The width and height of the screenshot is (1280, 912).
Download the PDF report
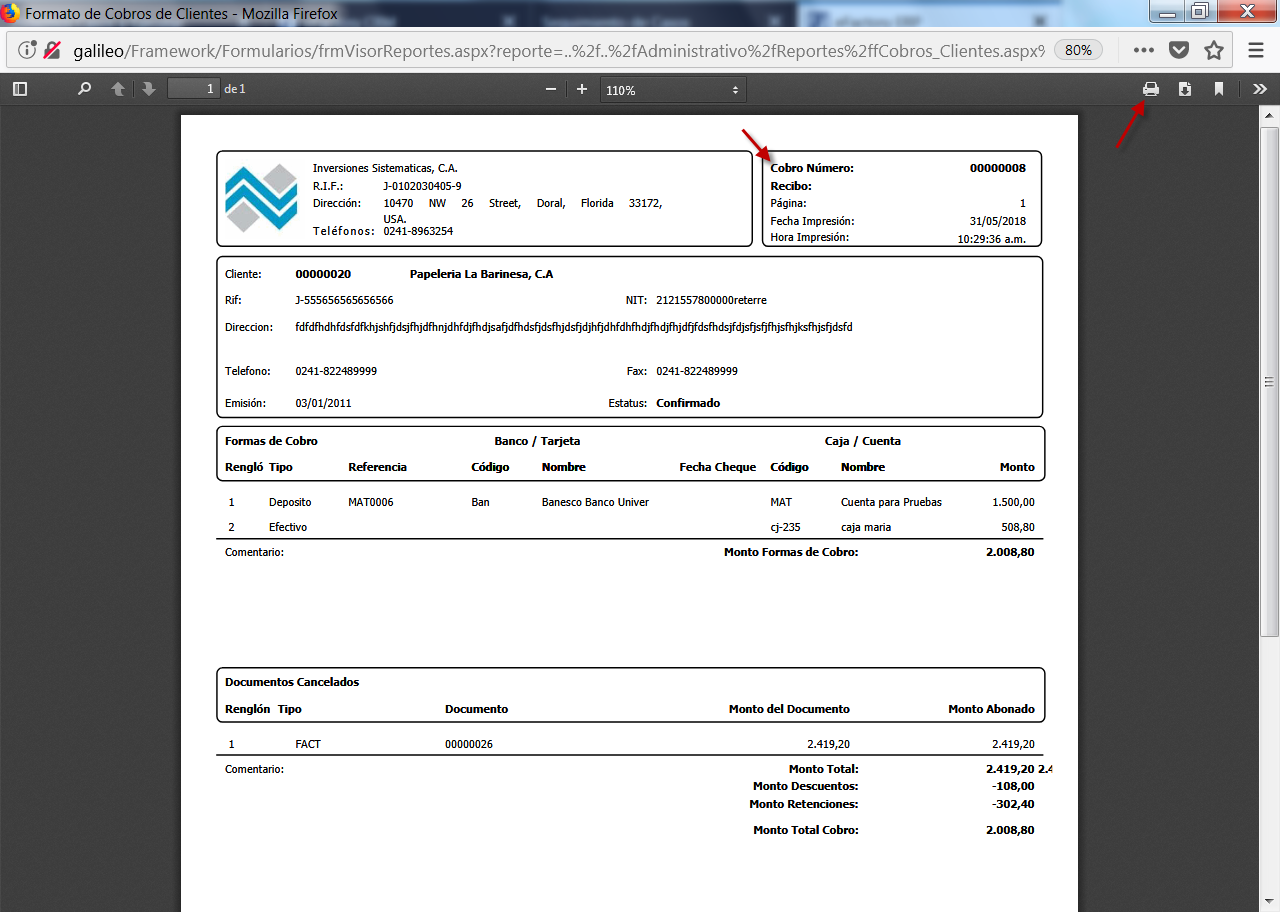click(x=1185, y=89)
